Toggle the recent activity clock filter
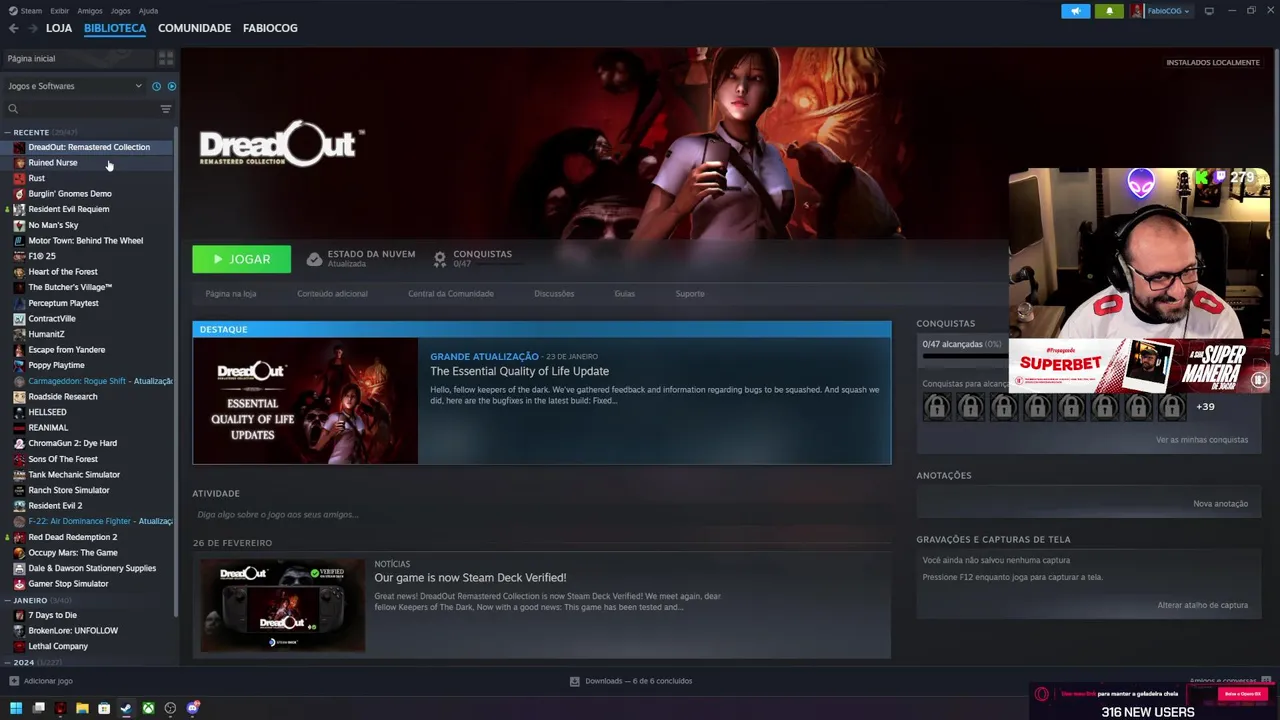The width and height of the screenshot is (1280, 720). pos(156,86)
